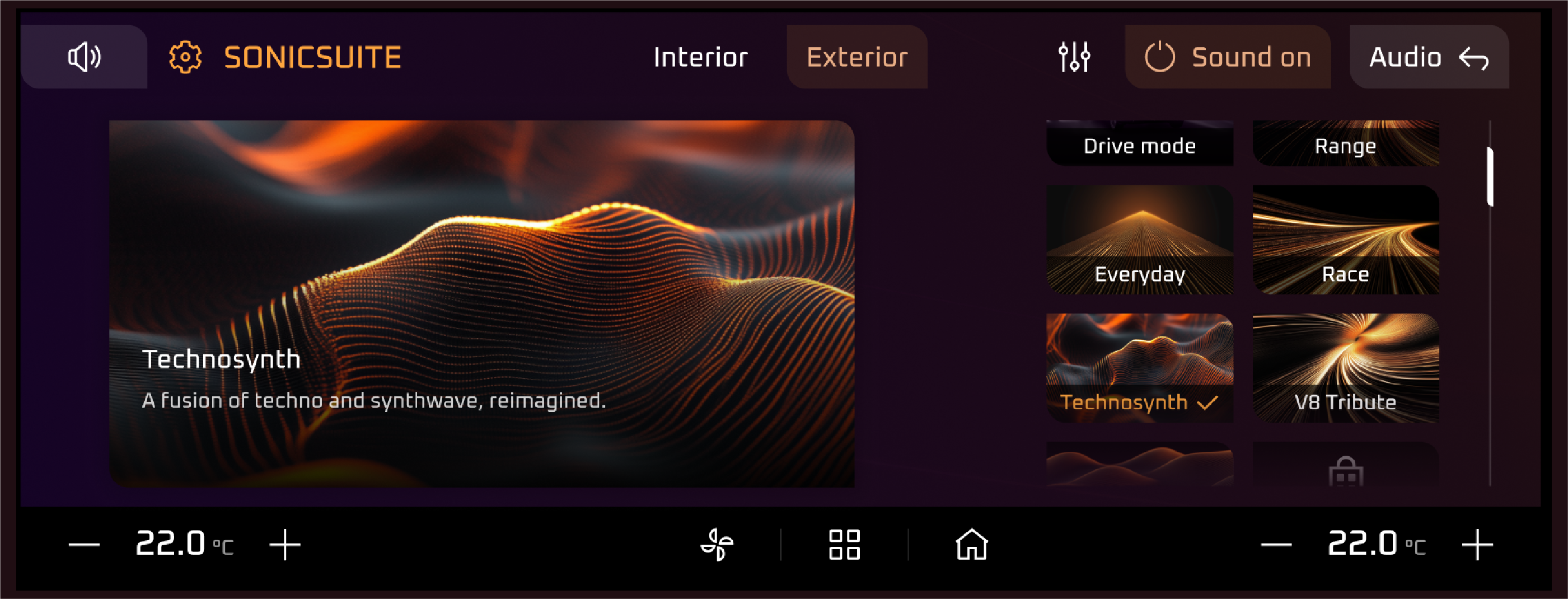Switch to the Exterior tab
This screenshot has height=599, width=1568.
(857, 57)
